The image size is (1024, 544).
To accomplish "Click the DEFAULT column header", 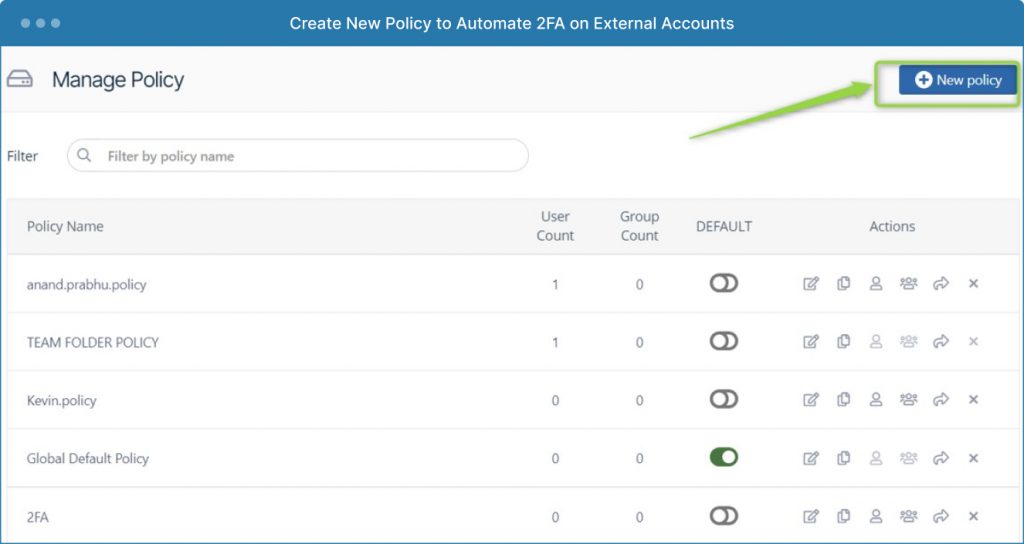I will 724,226.
